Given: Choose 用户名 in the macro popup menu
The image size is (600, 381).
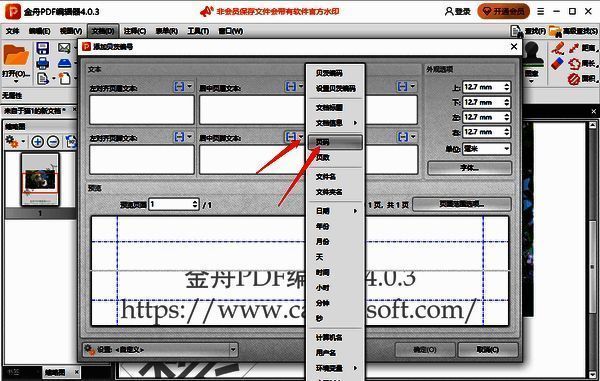Looking at the screenshot, I should [x=335, y=353].
